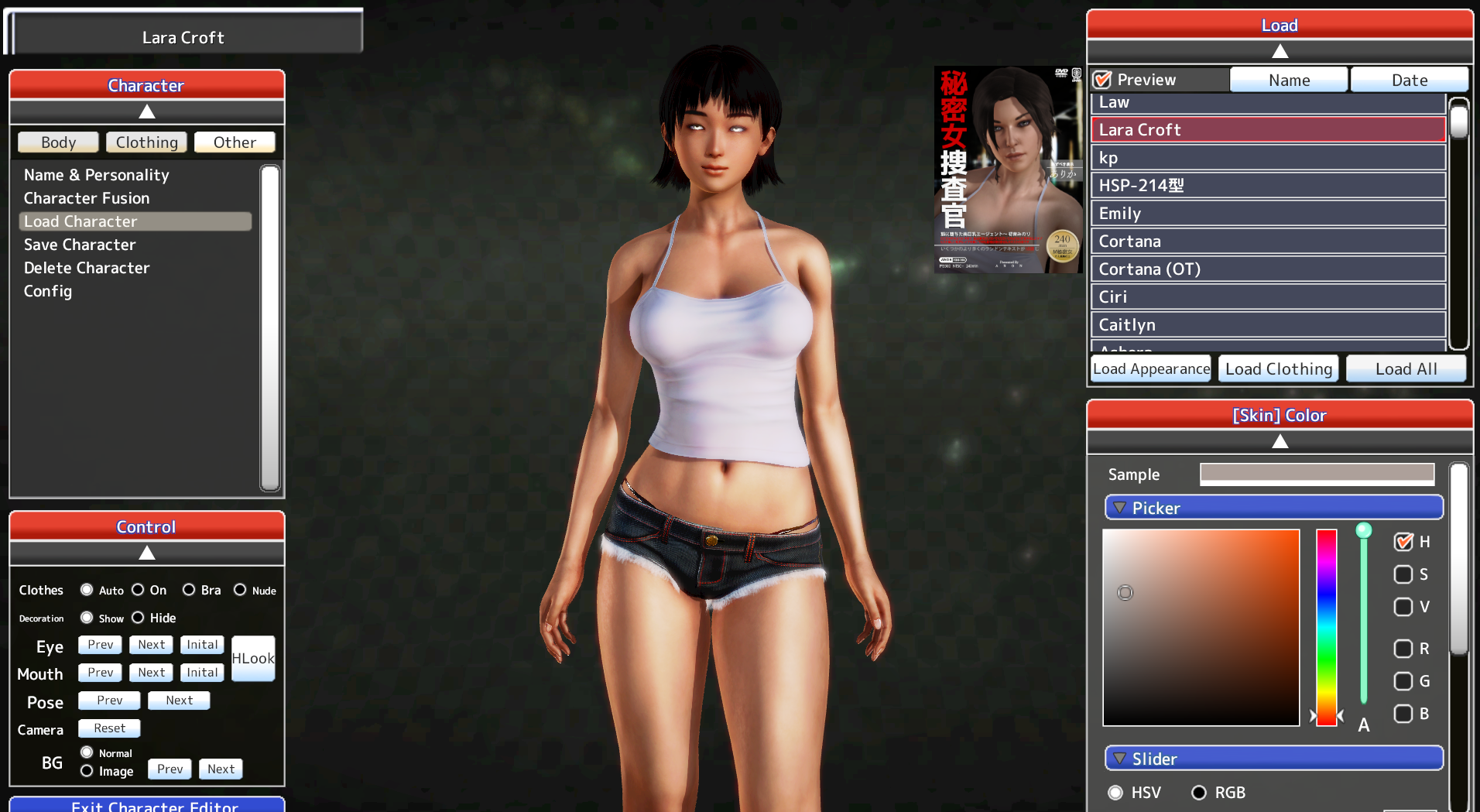The image size is (1480, 812).
Task: Click Load Appearance button
Action: tap(1152, 369)
